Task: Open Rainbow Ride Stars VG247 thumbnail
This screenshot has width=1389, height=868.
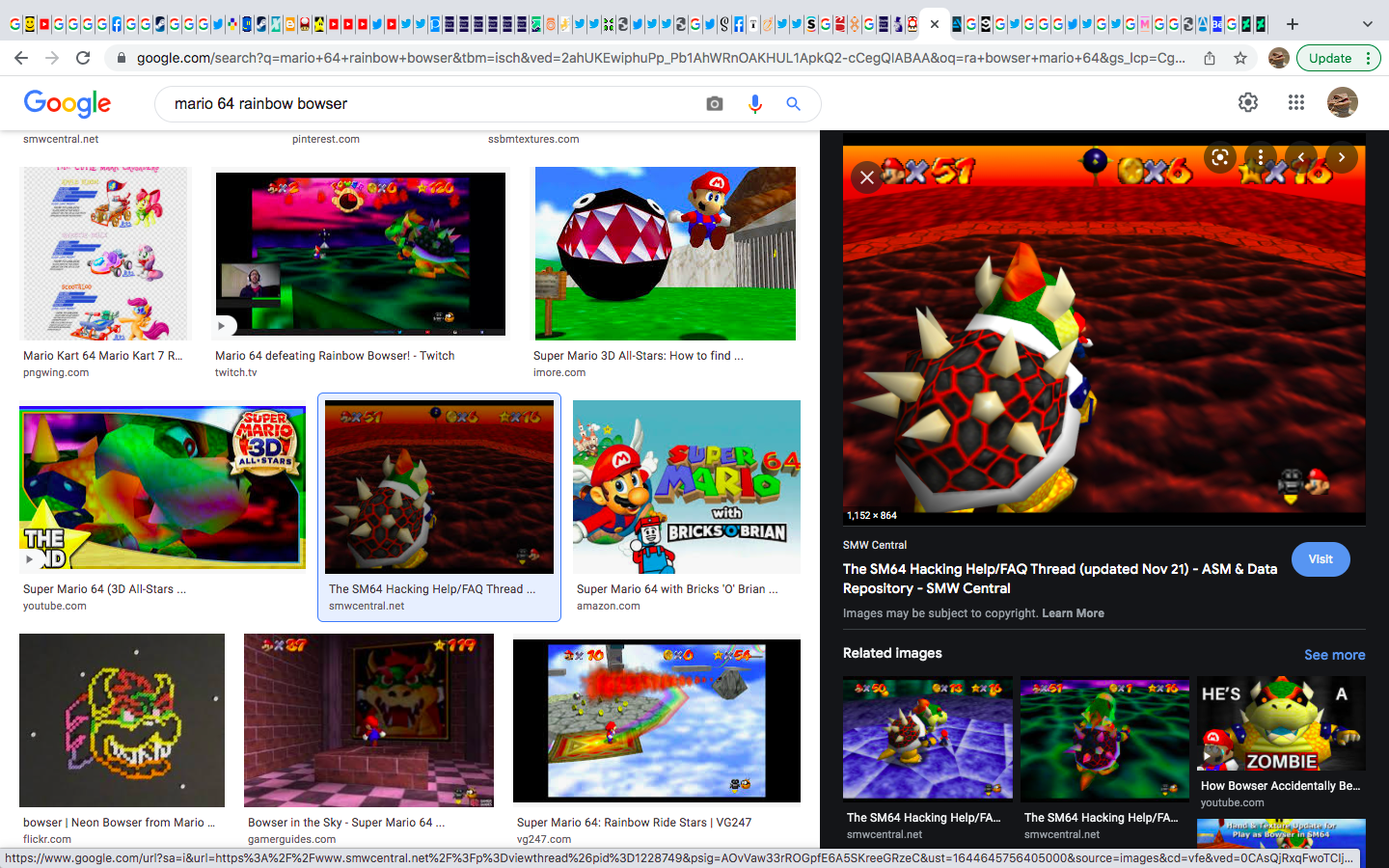Action: pyautogui.click(x=657, y=720)
